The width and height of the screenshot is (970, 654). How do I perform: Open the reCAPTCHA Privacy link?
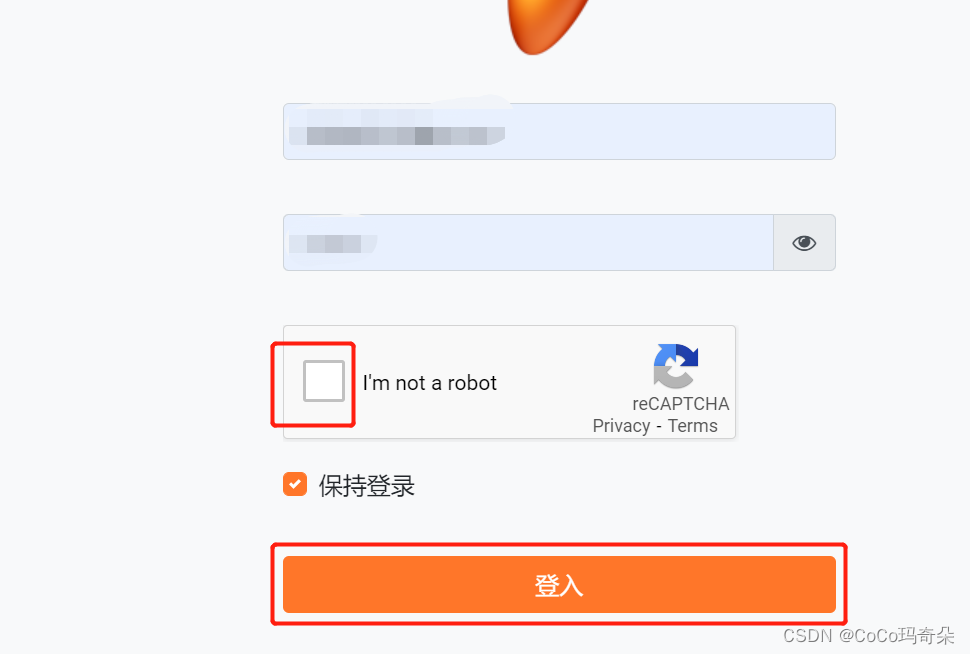(x=621, y=426)
